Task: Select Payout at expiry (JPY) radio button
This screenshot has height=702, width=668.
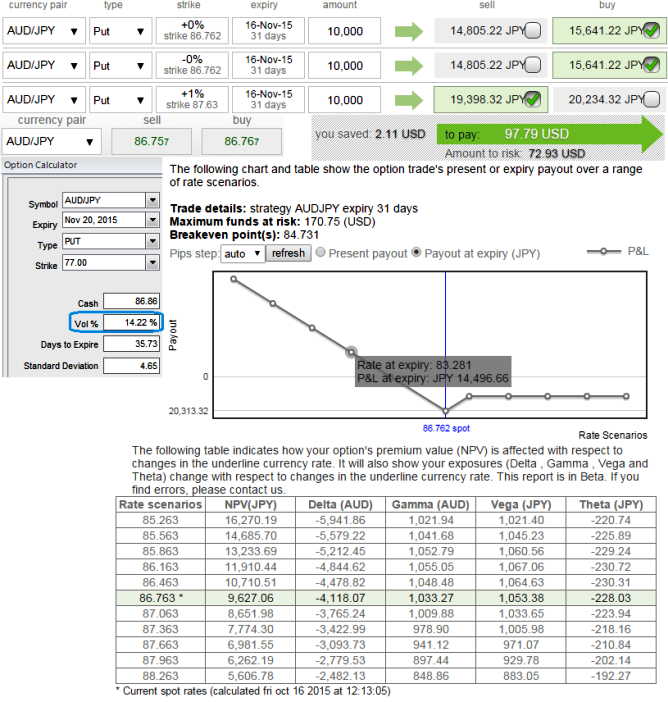Action: 416,252
